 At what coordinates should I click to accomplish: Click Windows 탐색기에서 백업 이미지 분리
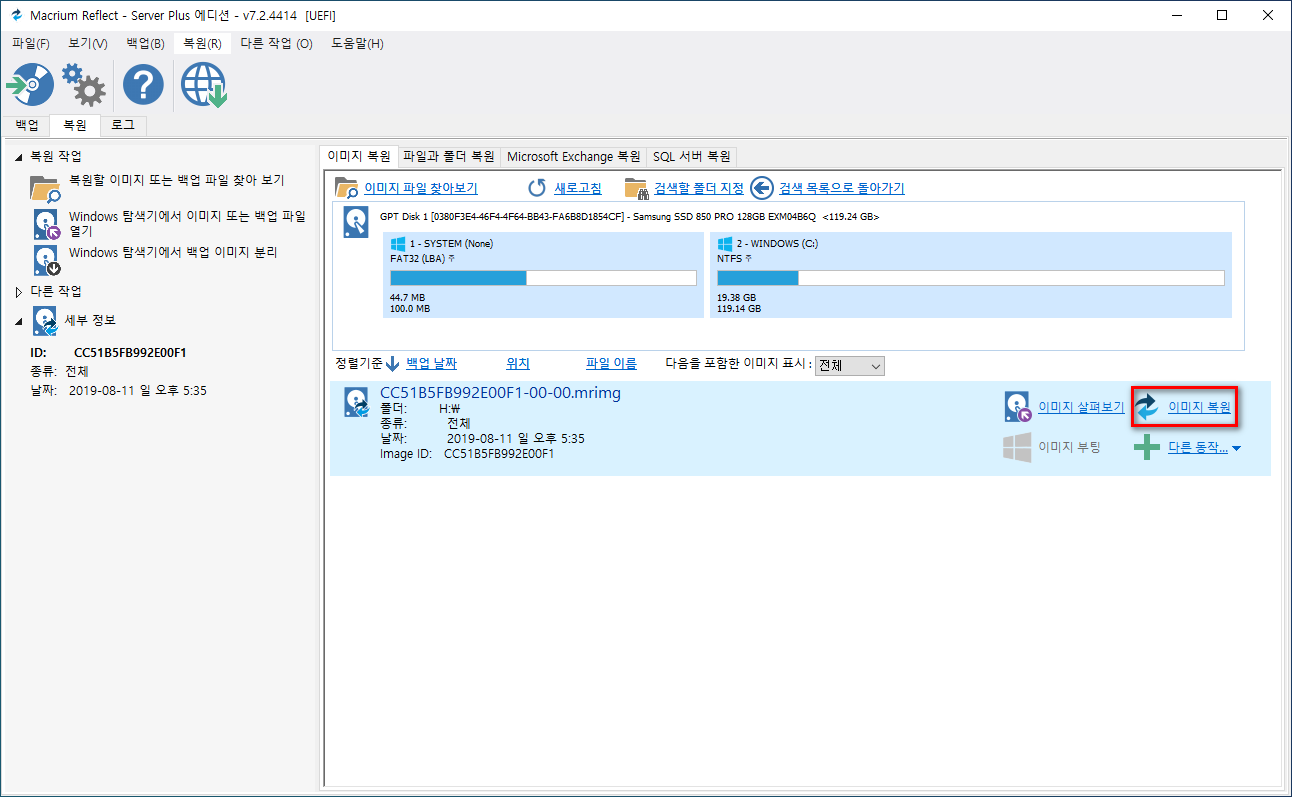coord(173,253)
